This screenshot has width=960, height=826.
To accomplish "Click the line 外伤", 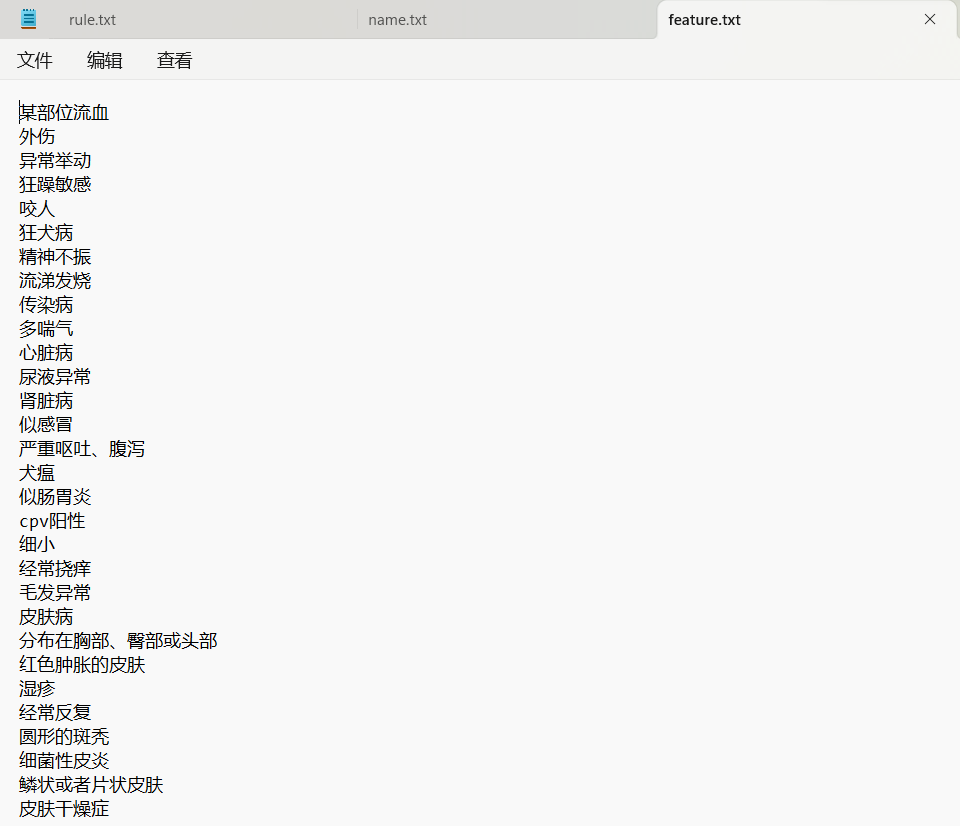I will click(37, 137).
